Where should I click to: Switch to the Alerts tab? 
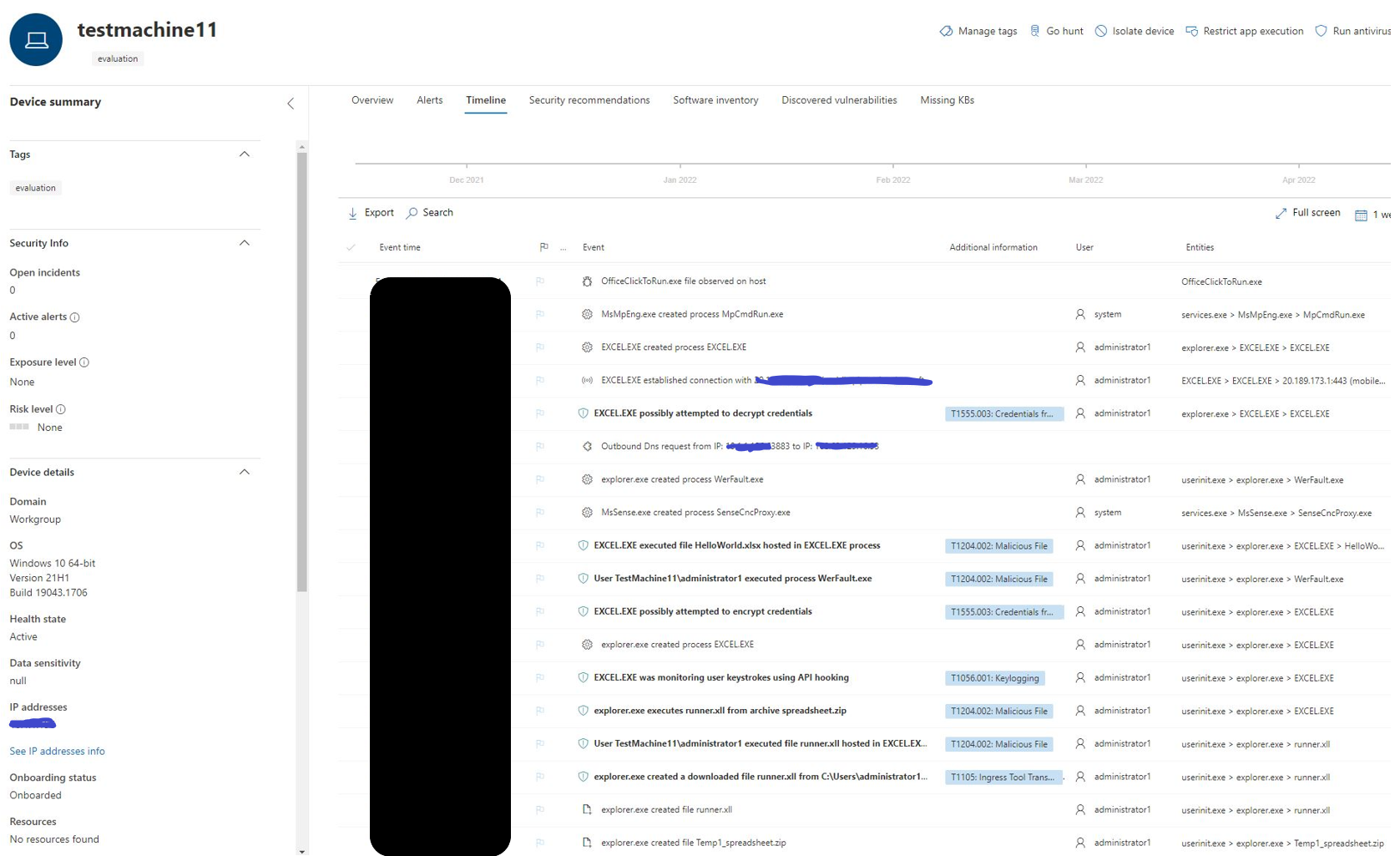click(x=430, y=100)
